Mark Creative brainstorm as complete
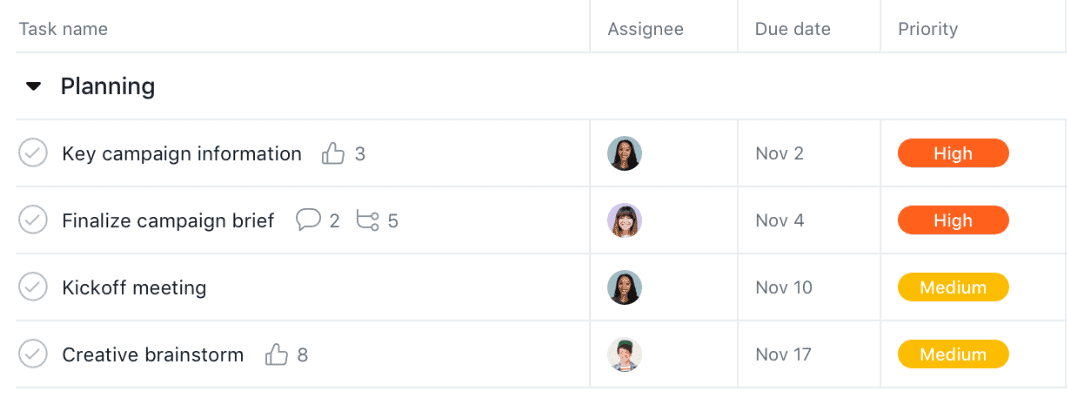The image size is (1067, 396). click(x=33, y=354)
